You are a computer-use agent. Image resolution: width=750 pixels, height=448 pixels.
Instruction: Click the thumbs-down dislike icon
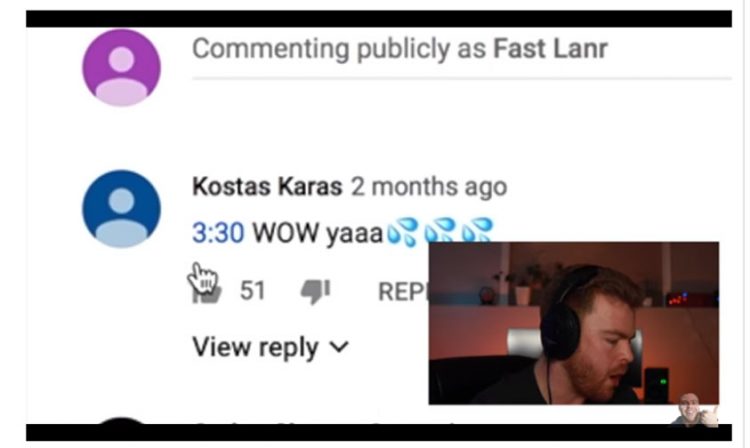[x=316, y=291]
